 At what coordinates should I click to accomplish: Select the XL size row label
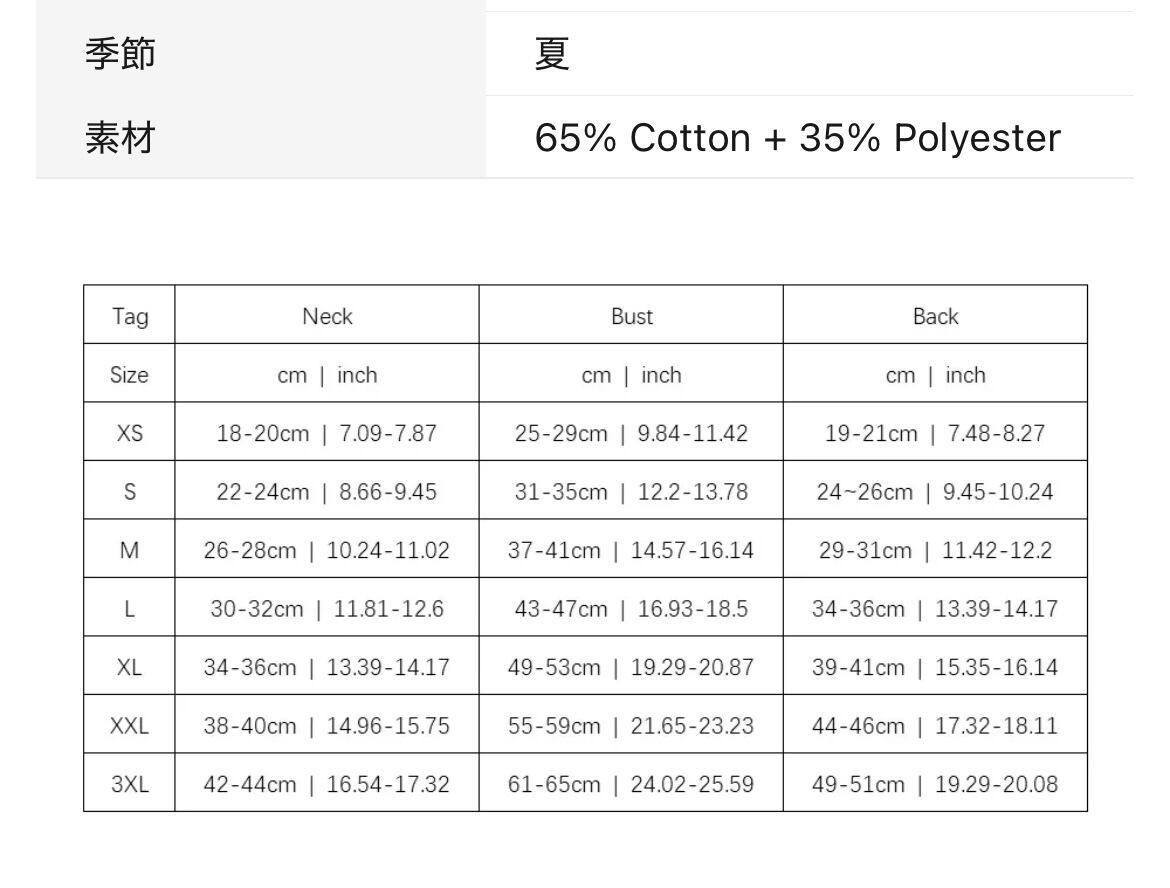[x=129, y=667]
